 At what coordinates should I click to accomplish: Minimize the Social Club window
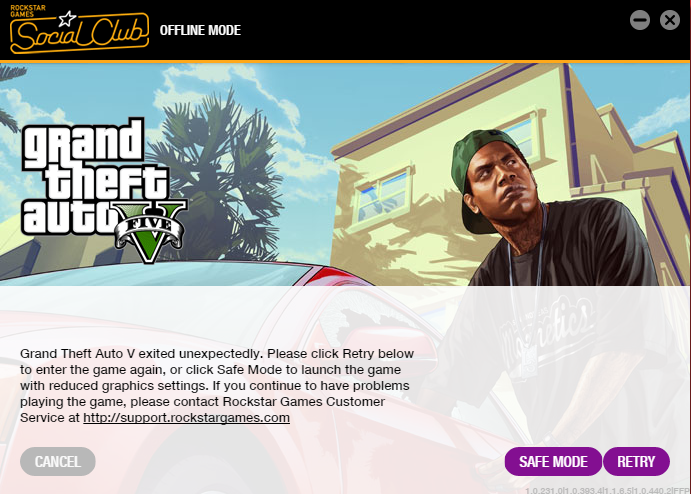point(640,20)
